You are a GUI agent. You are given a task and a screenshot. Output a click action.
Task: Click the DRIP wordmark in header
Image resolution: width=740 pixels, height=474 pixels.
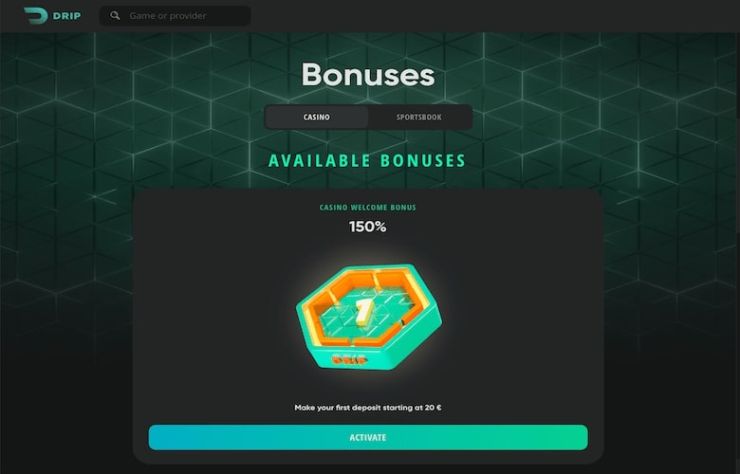click(67, 16)
